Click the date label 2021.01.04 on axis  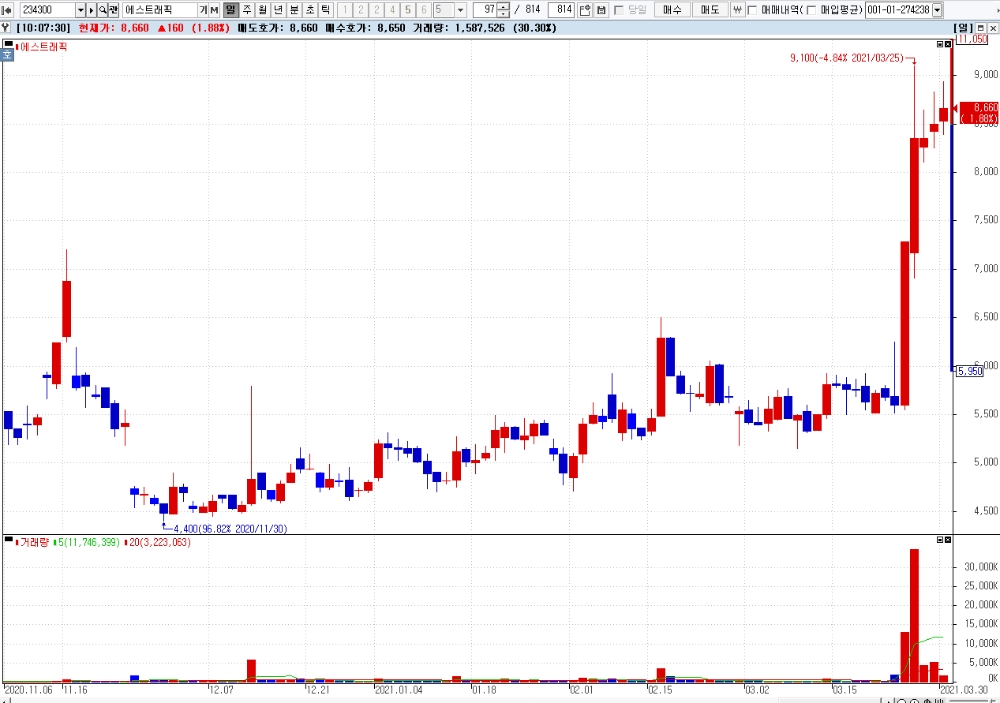pos(399,690)
